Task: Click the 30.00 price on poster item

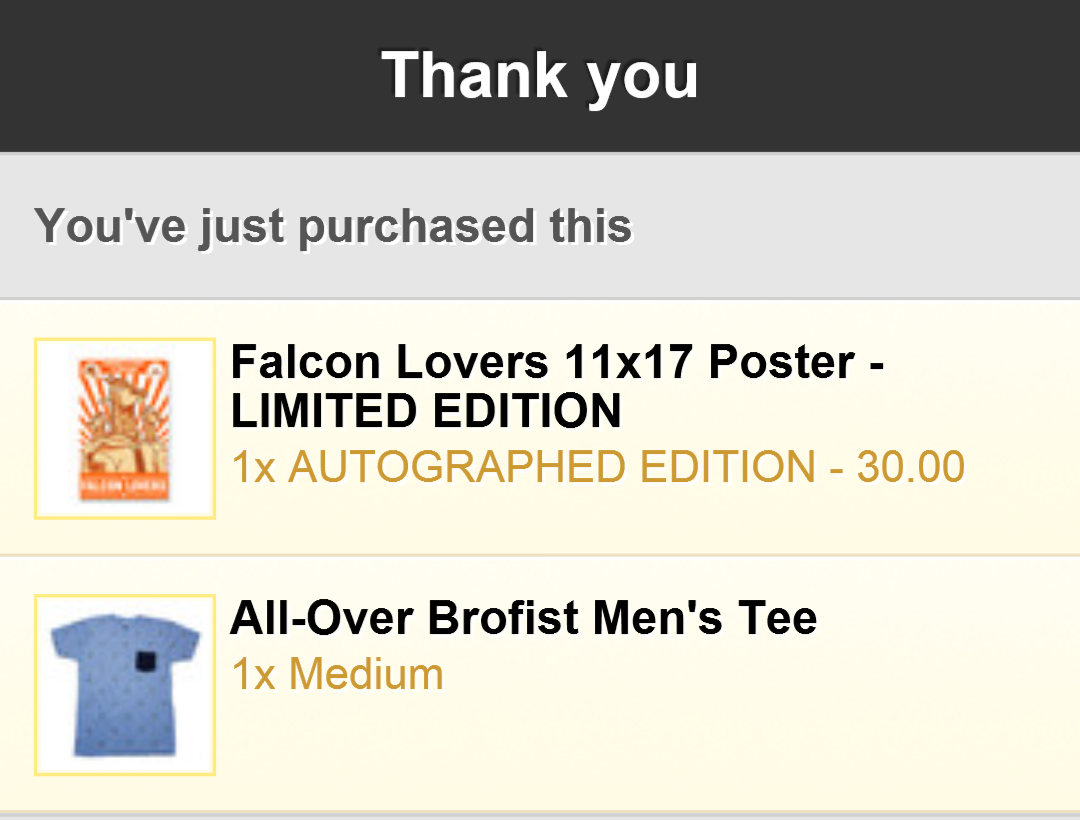Action: [x=910, y=467]
